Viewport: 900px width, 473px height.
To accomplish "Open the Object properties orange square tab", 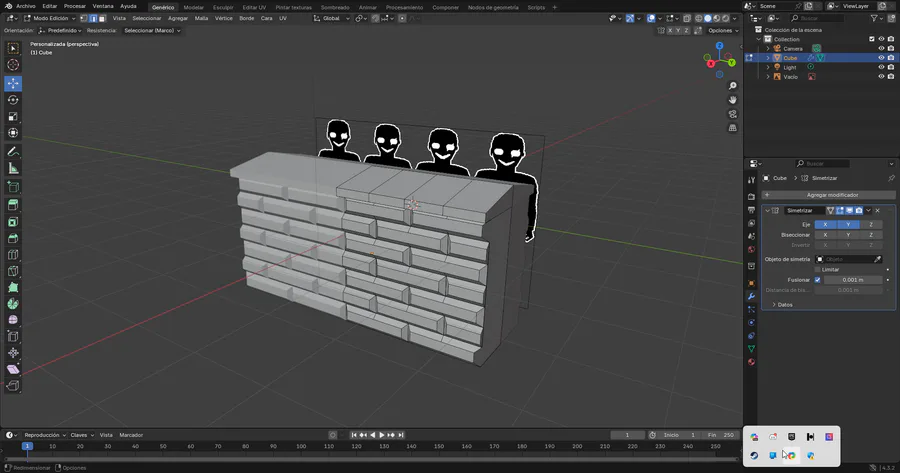I will [751, 283].
